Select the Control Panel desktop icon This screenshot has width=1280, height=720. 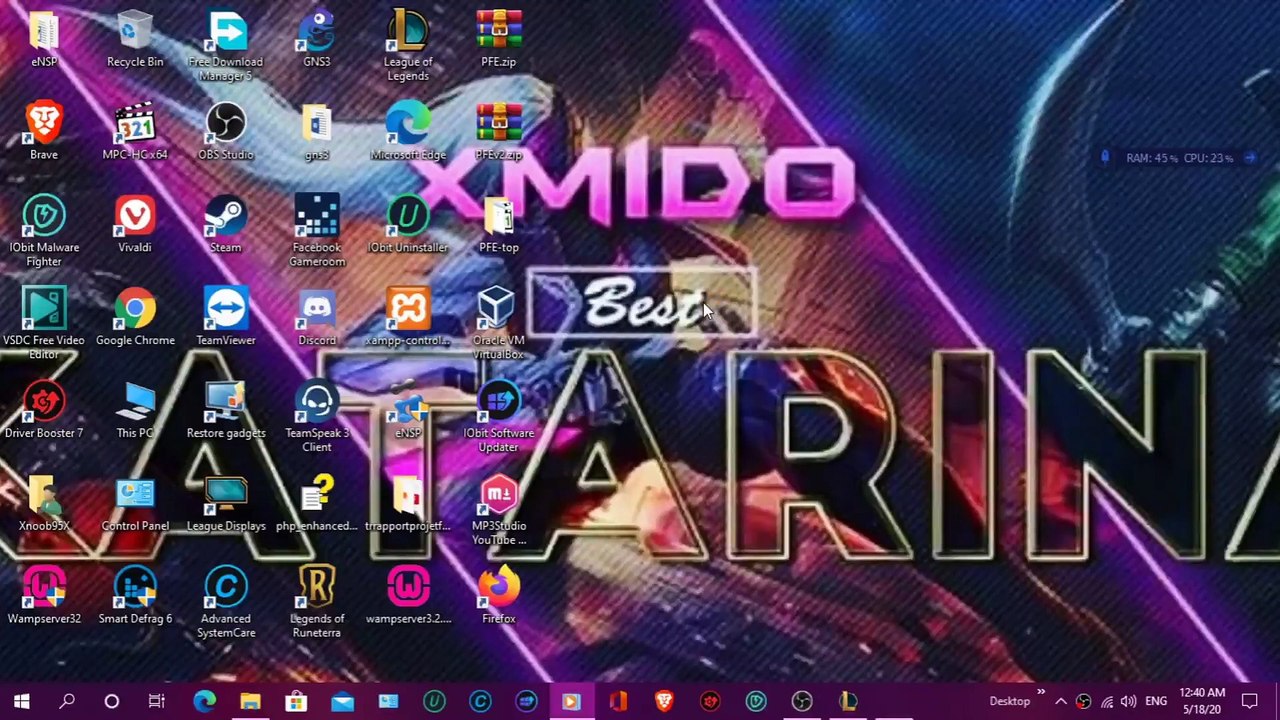click(x=135, y=504)
